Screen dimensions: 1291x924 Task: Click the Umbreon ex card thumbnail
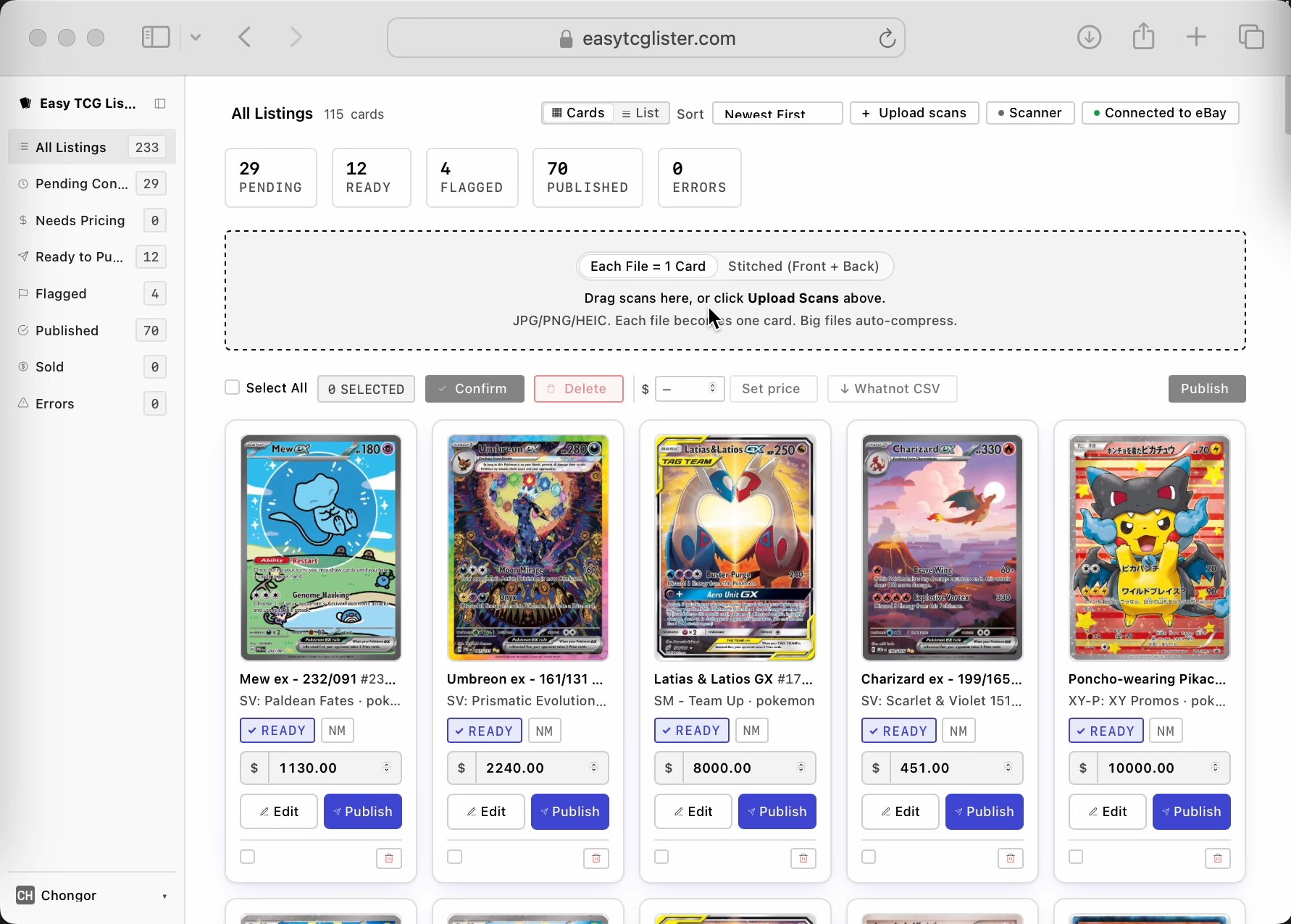tap(528, 547)
